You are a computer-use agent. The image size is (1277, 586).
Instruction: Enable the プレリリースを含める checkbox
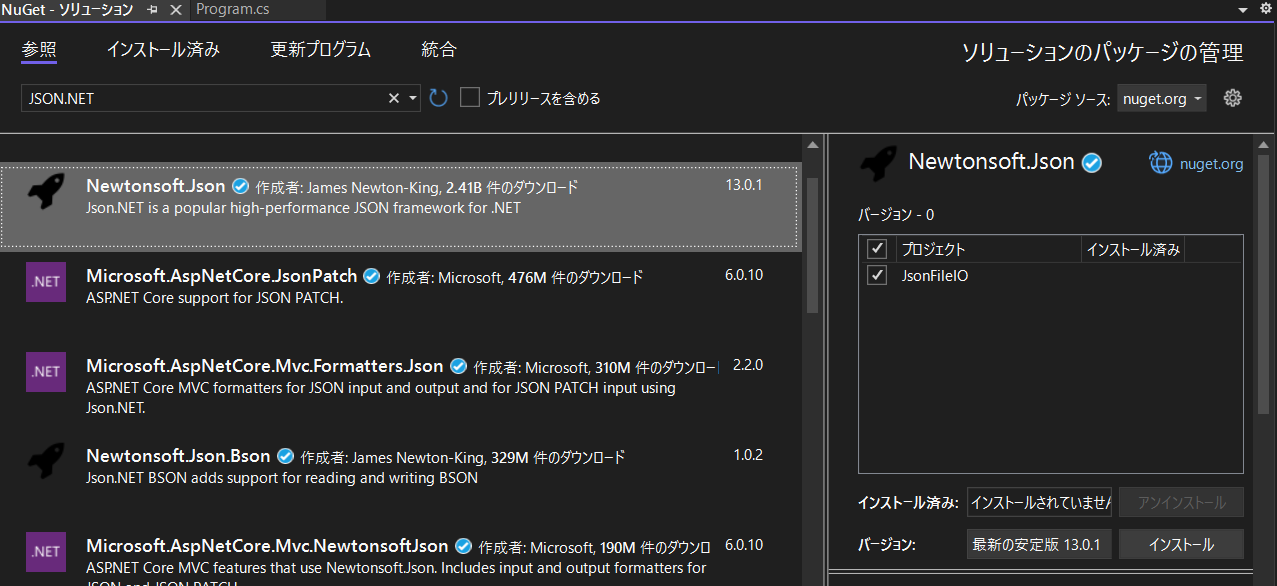point(469,97)
